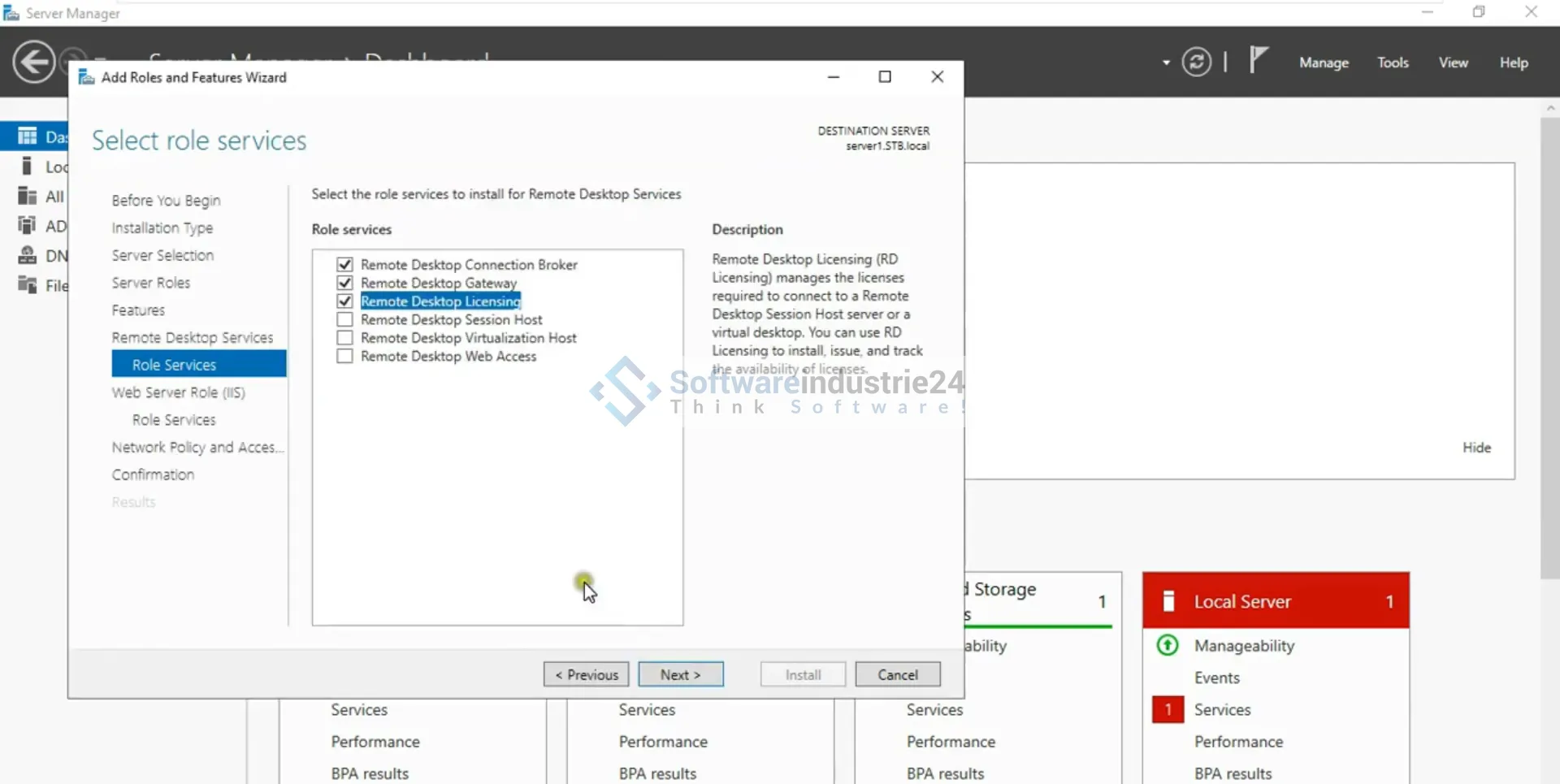
Task: Check Remote Desktop Web Access
Action: (x=344, y=357)
